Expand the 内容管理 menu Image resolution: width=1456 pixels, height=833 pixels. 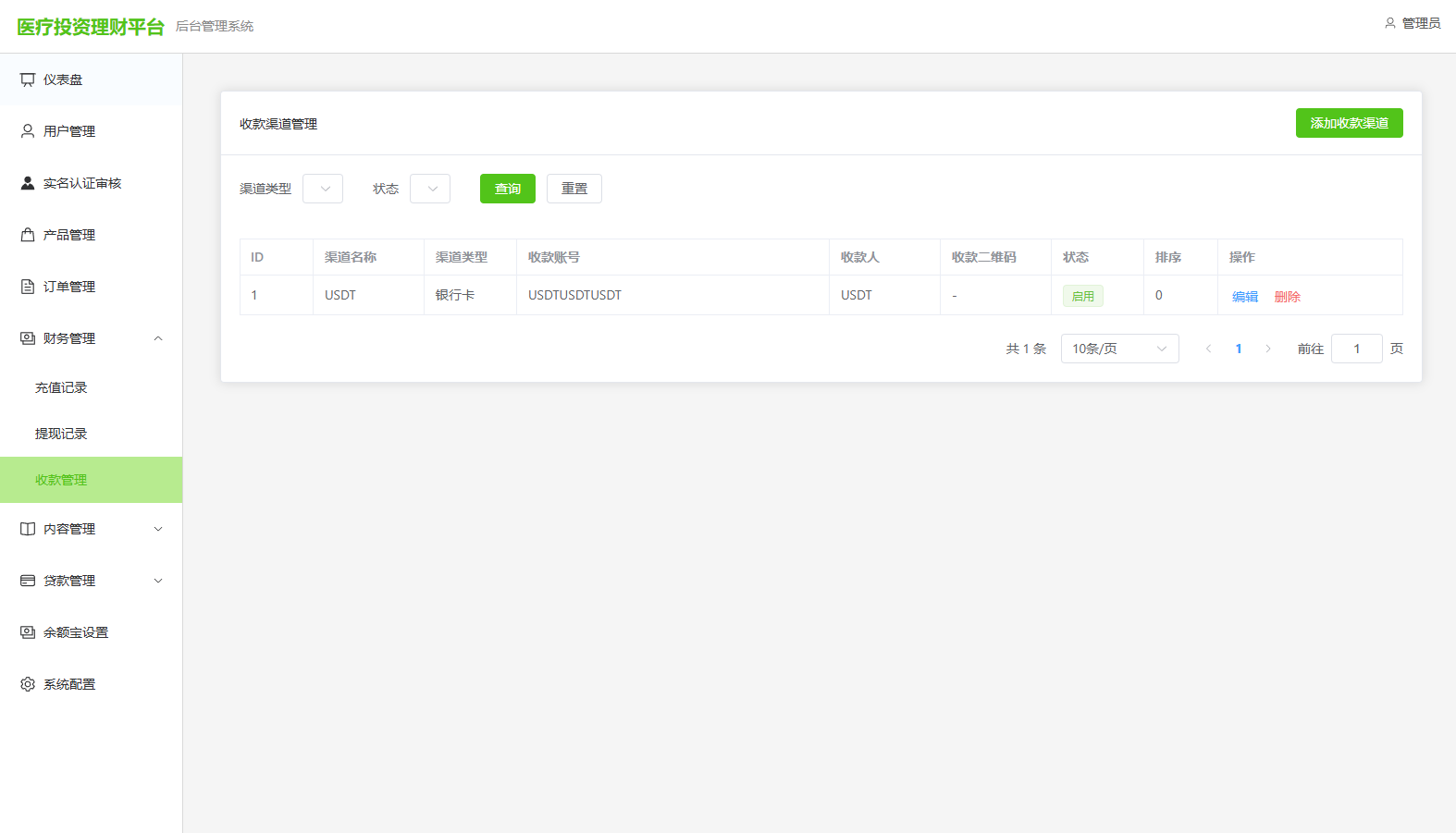[x=91, y=529]
